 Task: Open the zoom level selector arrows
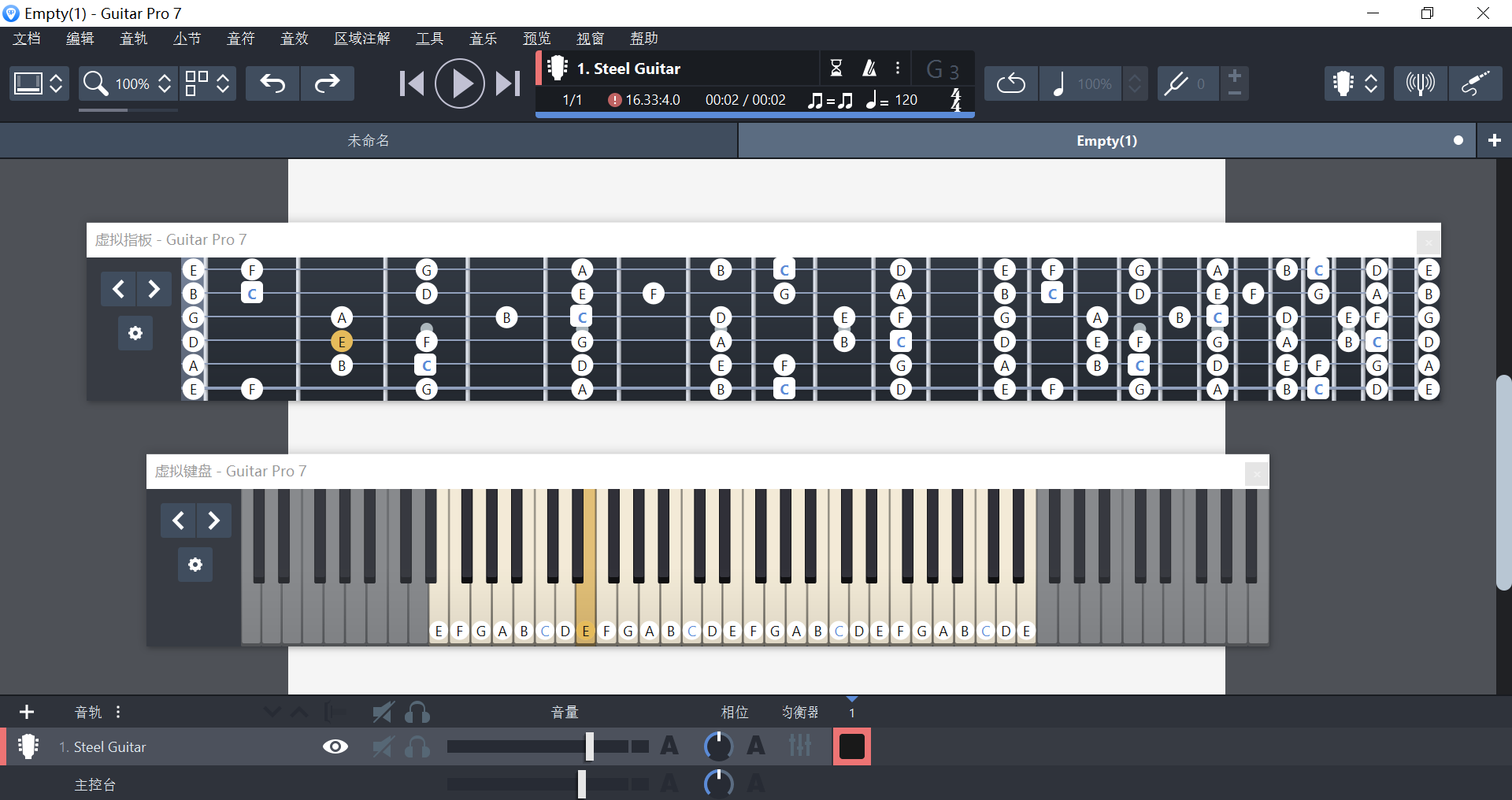(165, 83)
